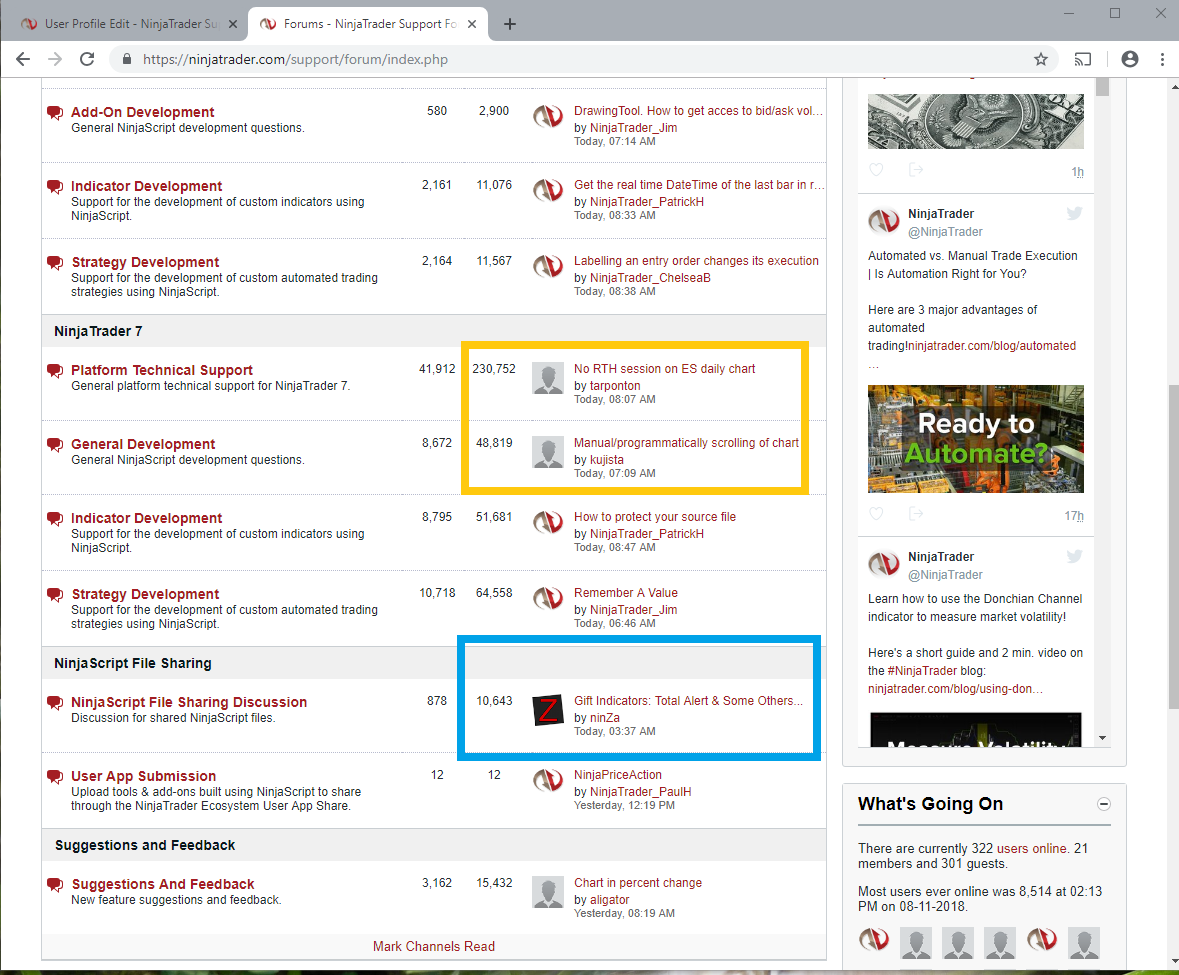Open the #NinjaTrader hashtag link
Image resolution: width=1179 pixels, height=975 pixels.
(x=922, y=671)
